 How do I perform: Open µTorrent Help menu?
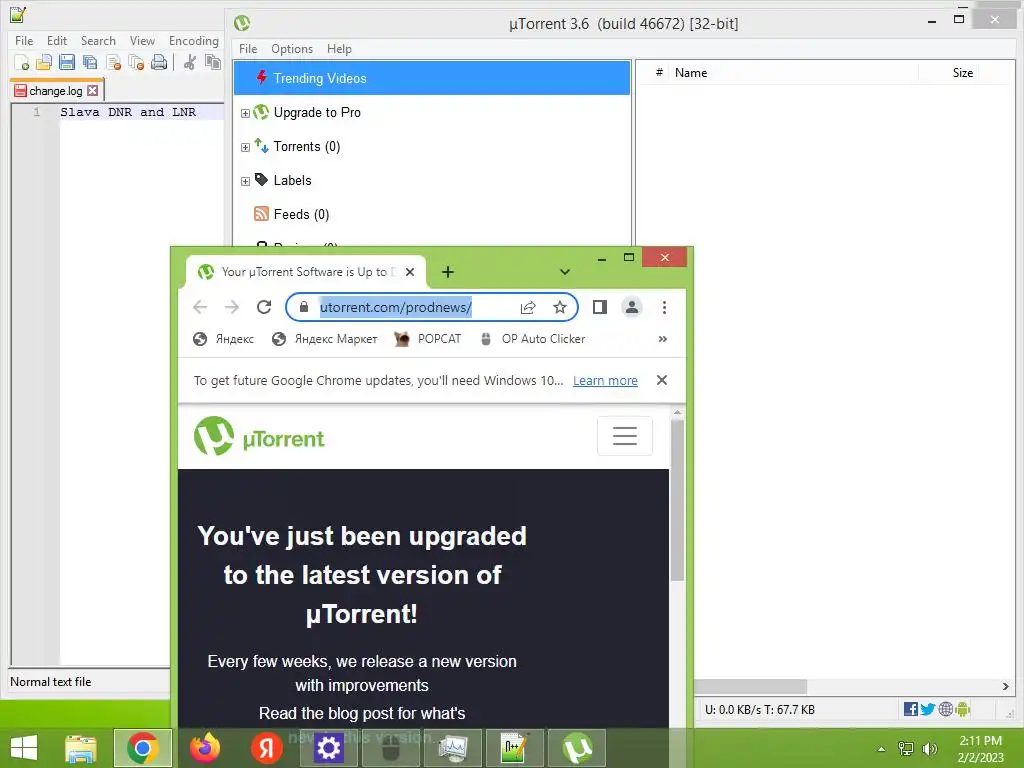tap(339, 49)
